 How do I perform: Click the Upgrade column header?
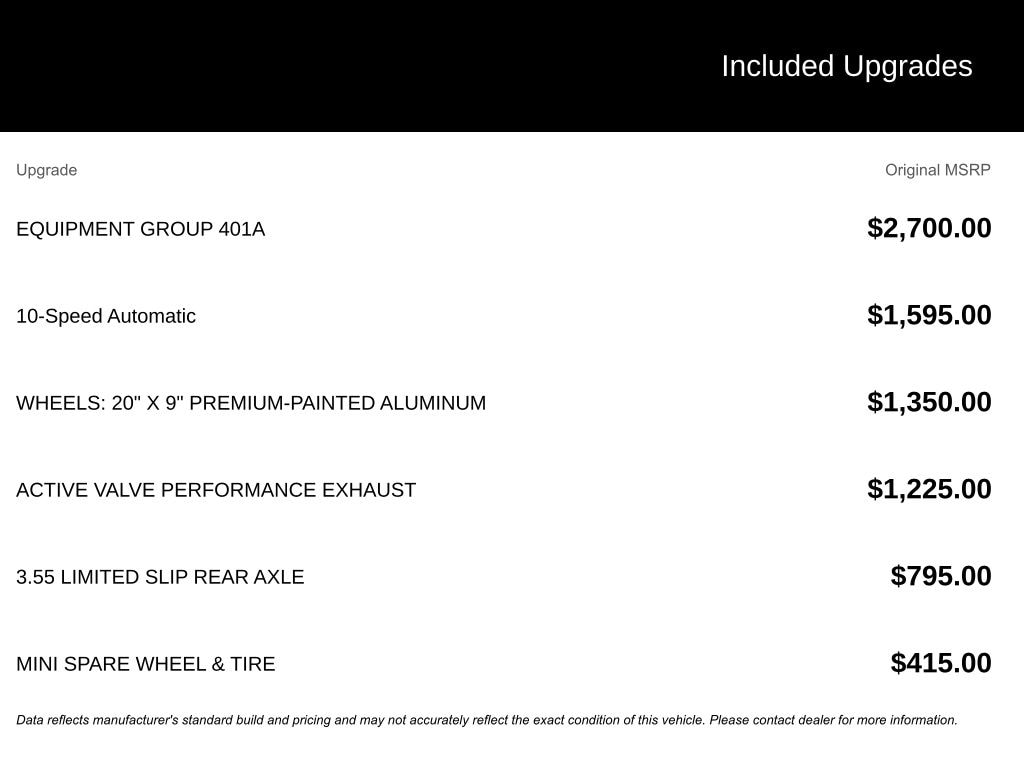pyautogui.click(x=46, y=170)
